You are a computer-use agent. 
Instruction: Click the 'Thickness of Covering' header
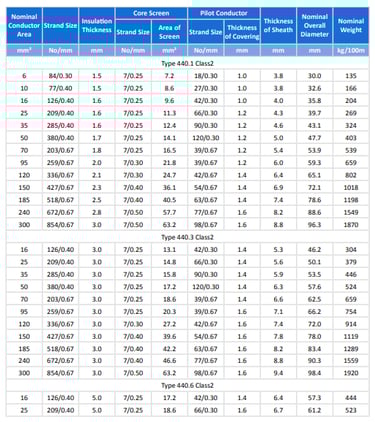[242, 32]
